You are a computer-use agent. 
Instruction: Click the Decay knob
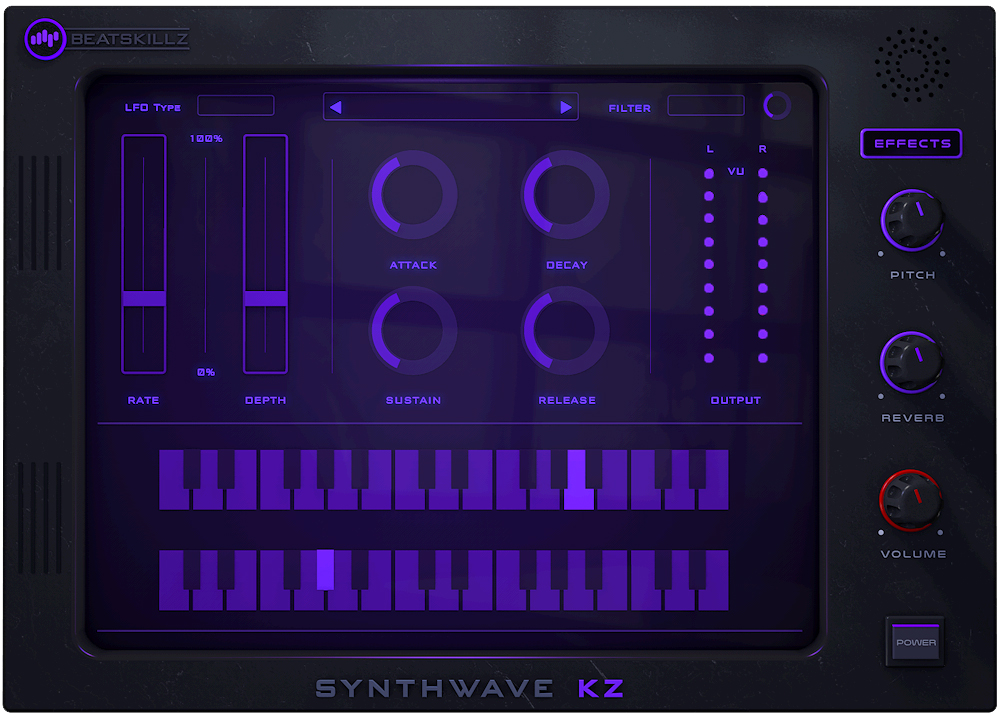click(x=566, y=195)
